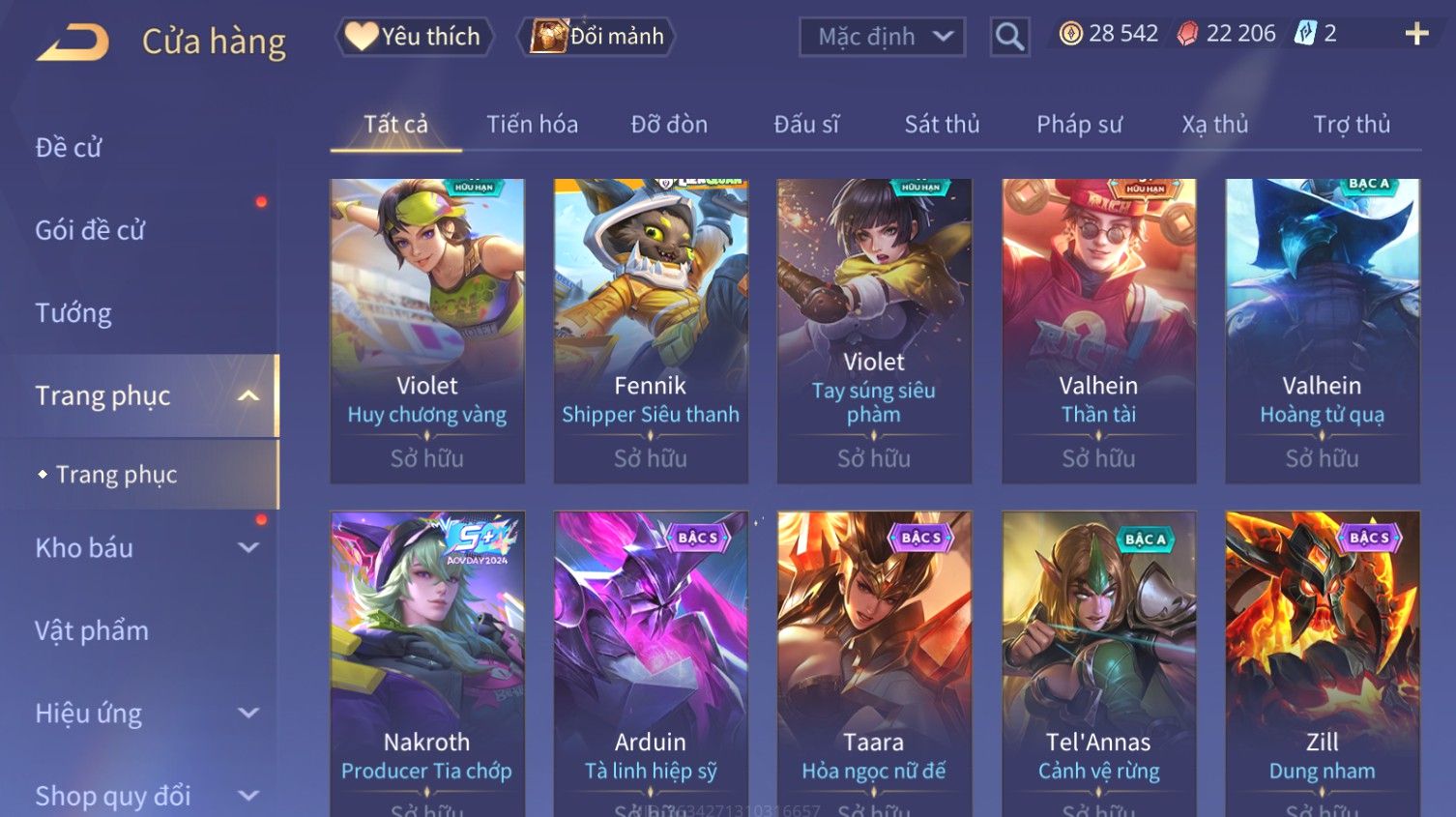Open Yêu thích heart favorites
Image resolution: width=1456 pixels, height=817 pixels.
pos(414,37)
